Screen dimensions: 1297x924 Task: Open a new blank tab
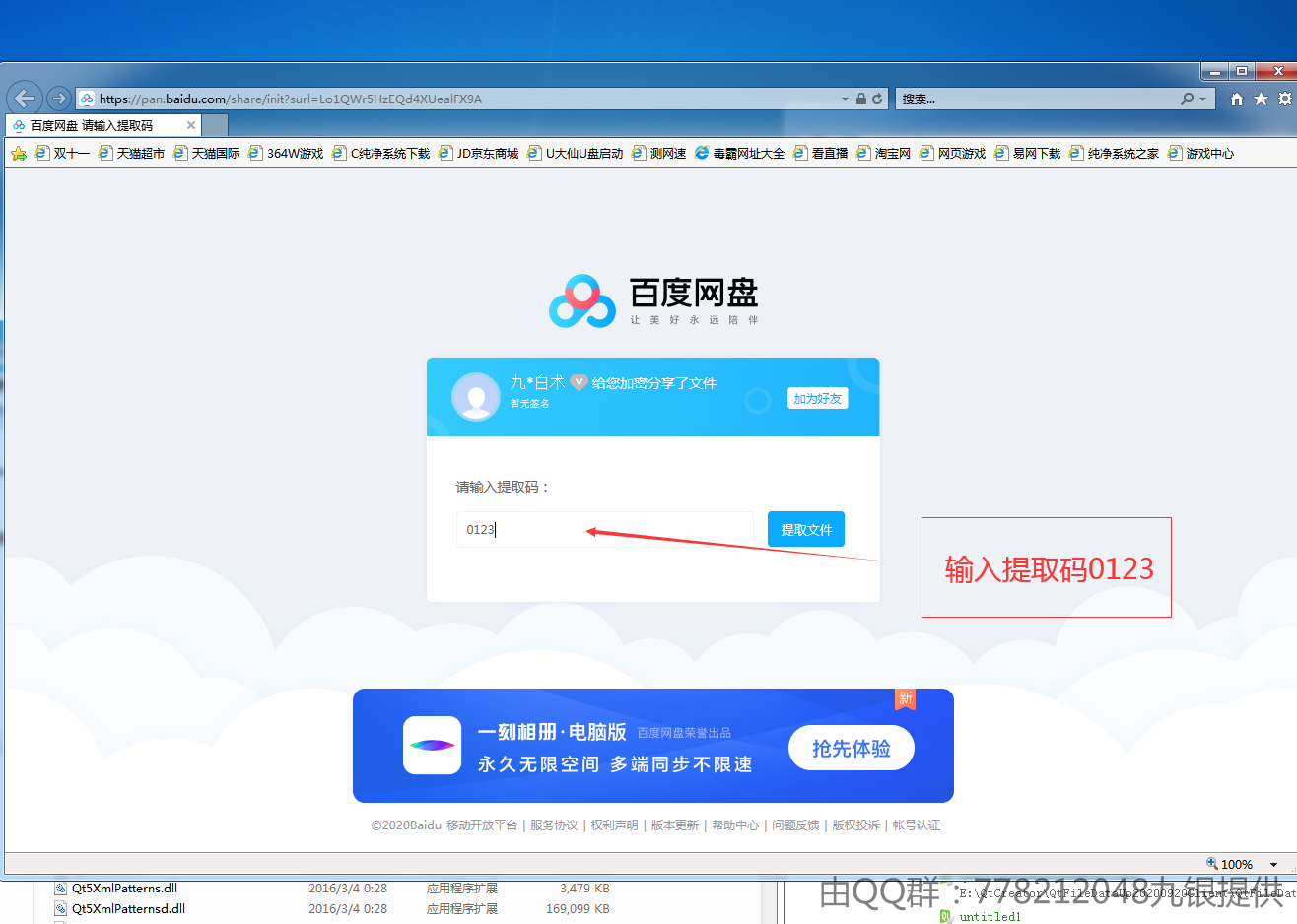pos(215,125)
